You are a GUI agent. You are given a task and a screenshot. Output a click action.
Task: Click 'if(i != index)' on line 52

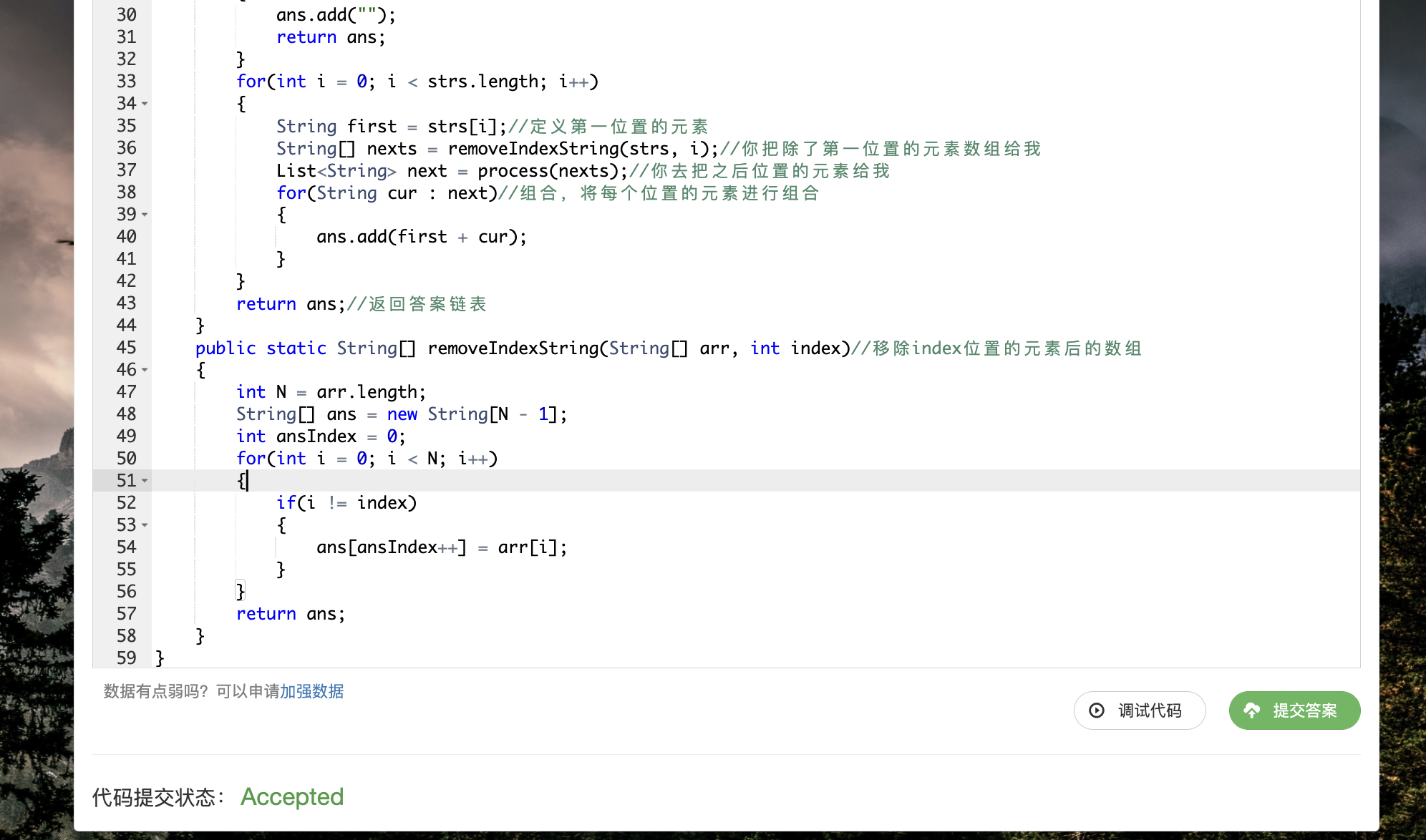346,503
